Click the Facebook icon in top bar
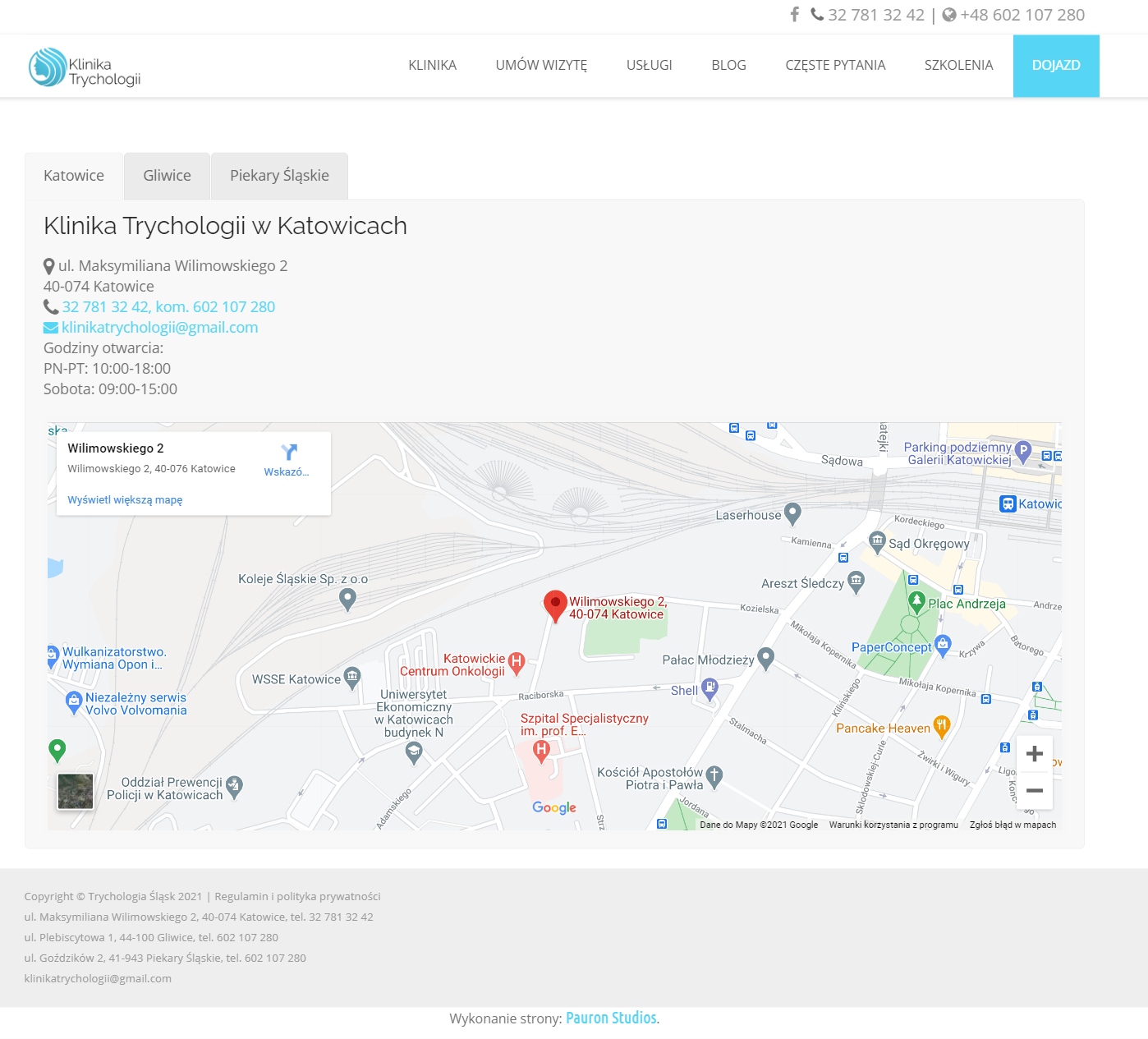The image size is (1148, 1039). 794,15
